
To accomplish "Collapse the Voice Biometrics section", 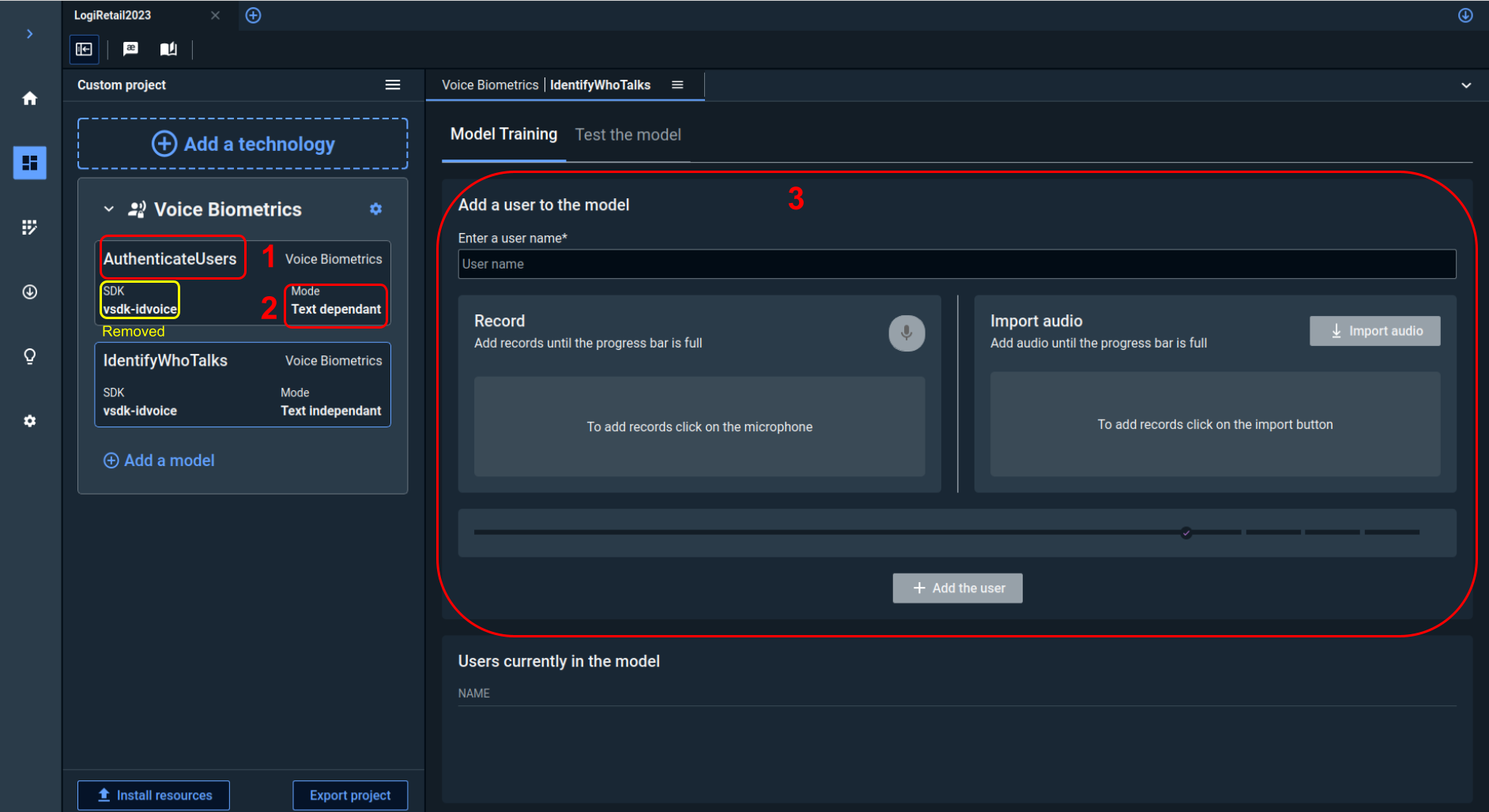I will [108, 209].
